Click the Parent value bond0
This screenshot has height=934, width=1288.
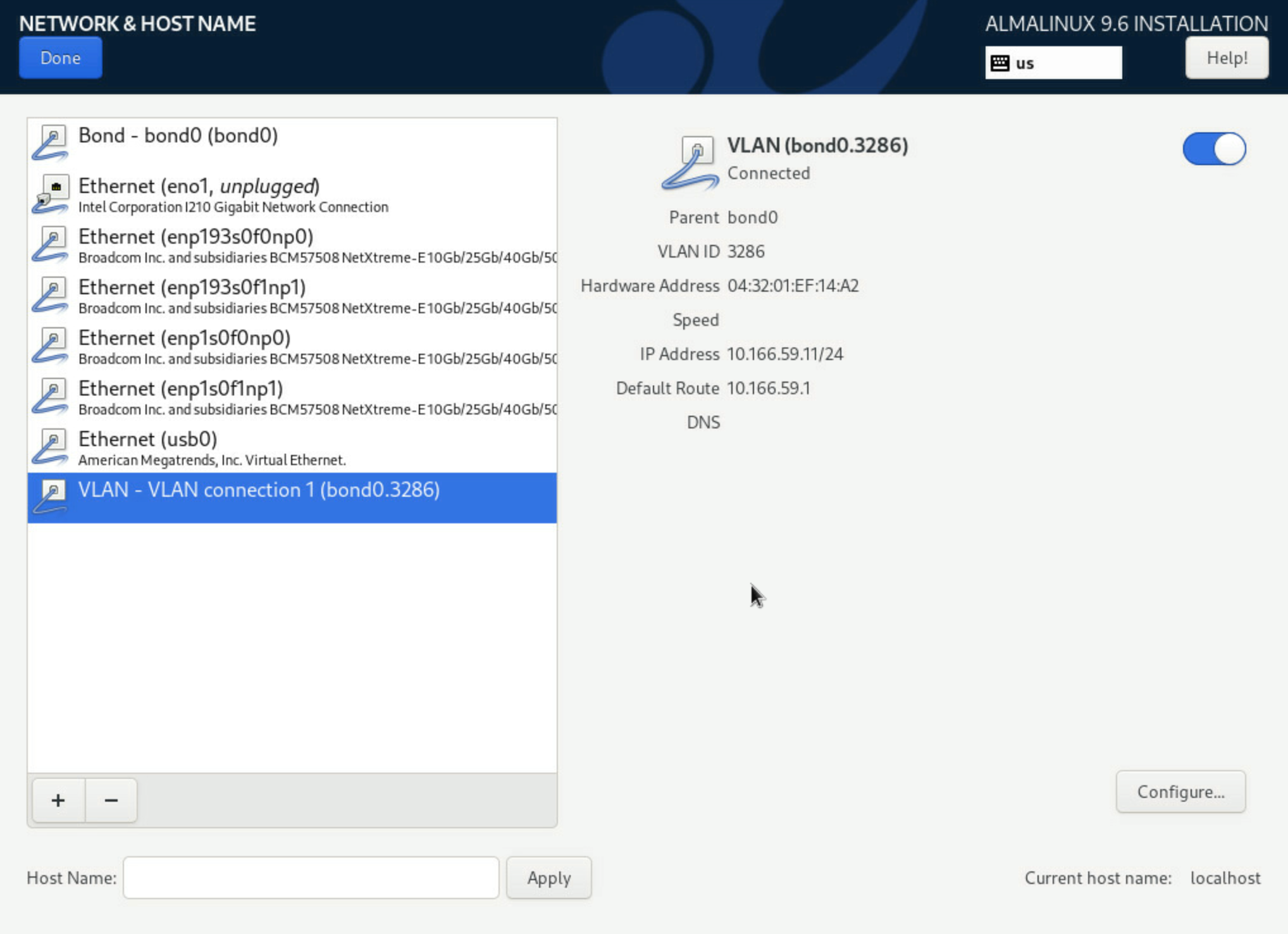click(752, 217)
